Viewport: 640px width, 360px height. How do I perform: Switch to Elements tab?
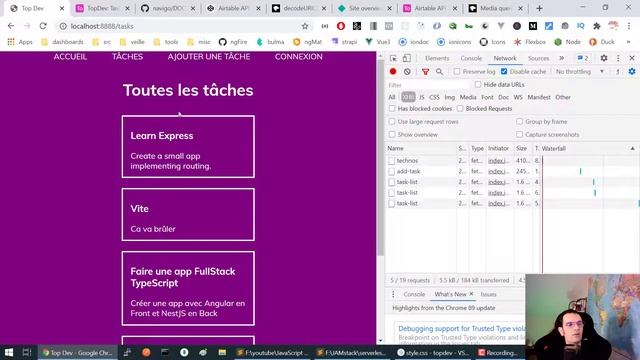coord(437,58)
